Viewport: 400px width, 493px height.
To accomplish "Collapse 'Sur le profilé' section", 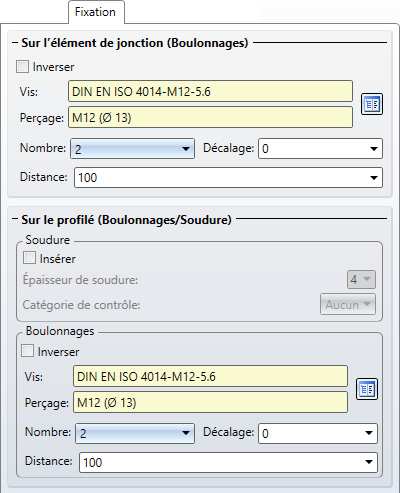I will pyautogui.click(x=15, y=219).
